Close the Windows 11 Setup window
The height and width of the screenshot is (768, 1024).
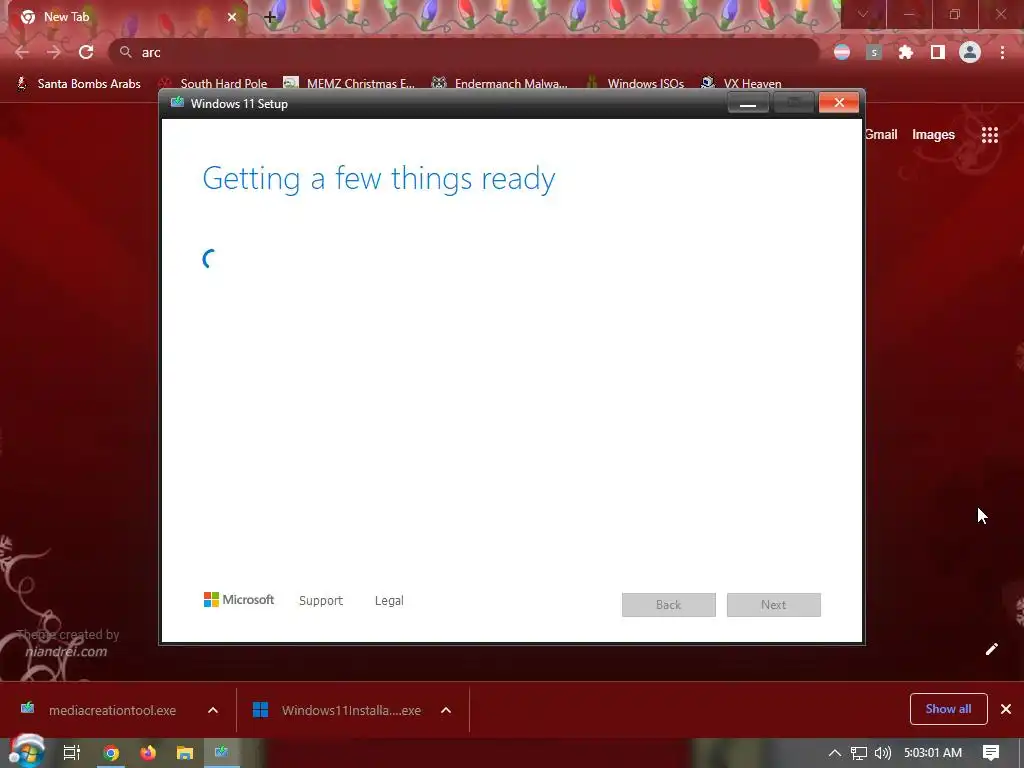(839, 103)
